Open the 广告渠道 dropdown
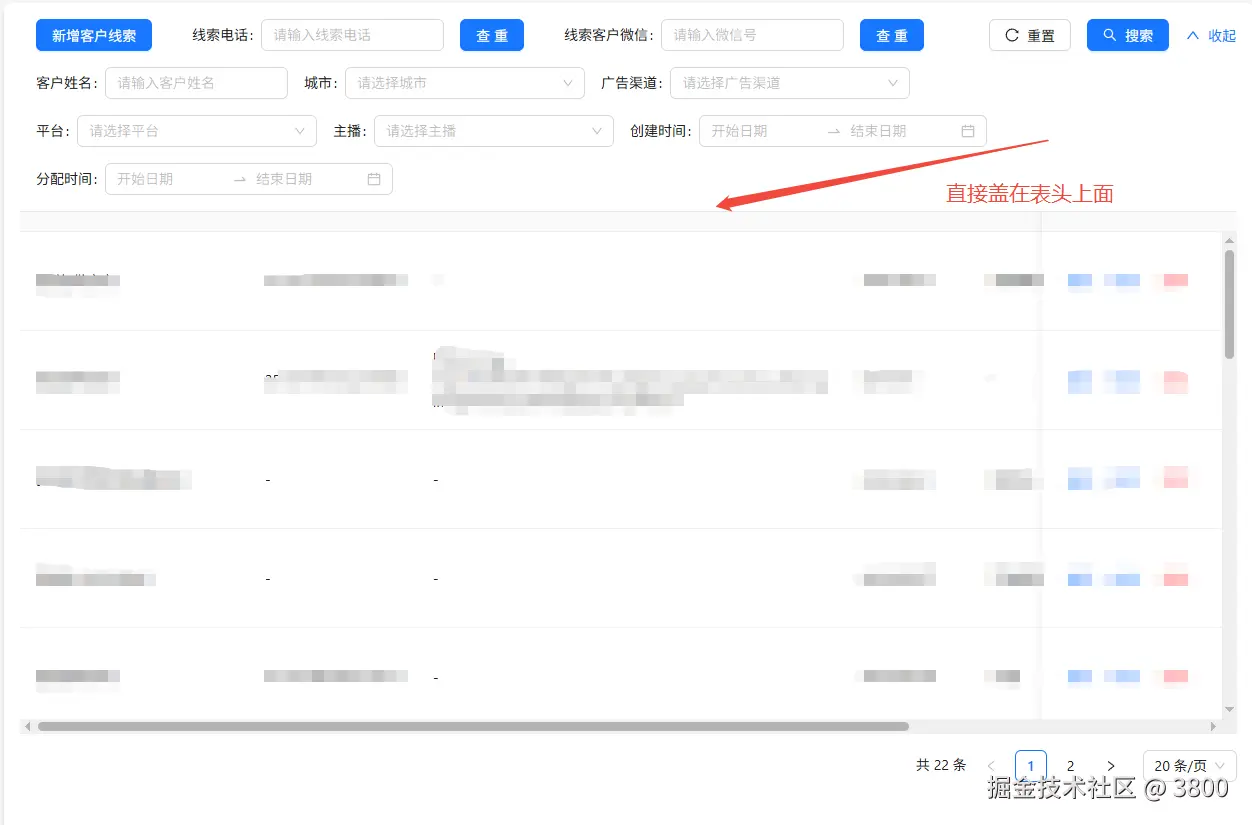The height and width of the screenshot is (825, 1252). pyautogui.click(x=789, y=83)
